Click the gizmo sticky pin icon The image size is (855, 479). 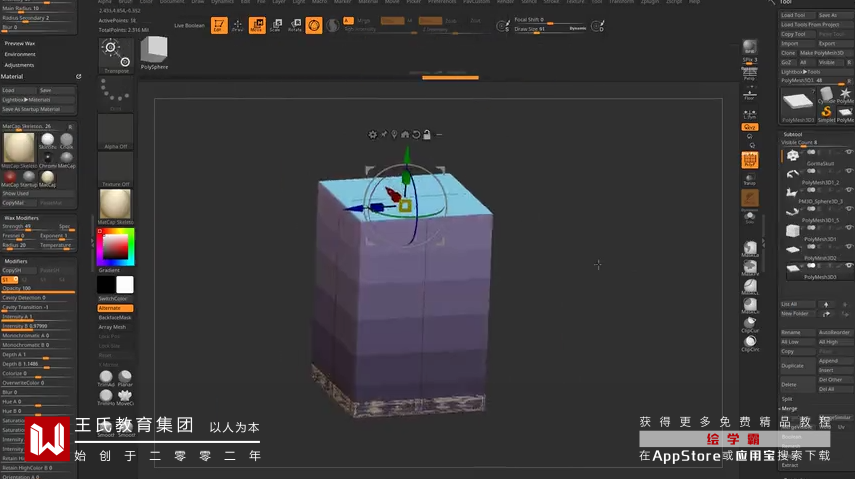coord(384,134)
